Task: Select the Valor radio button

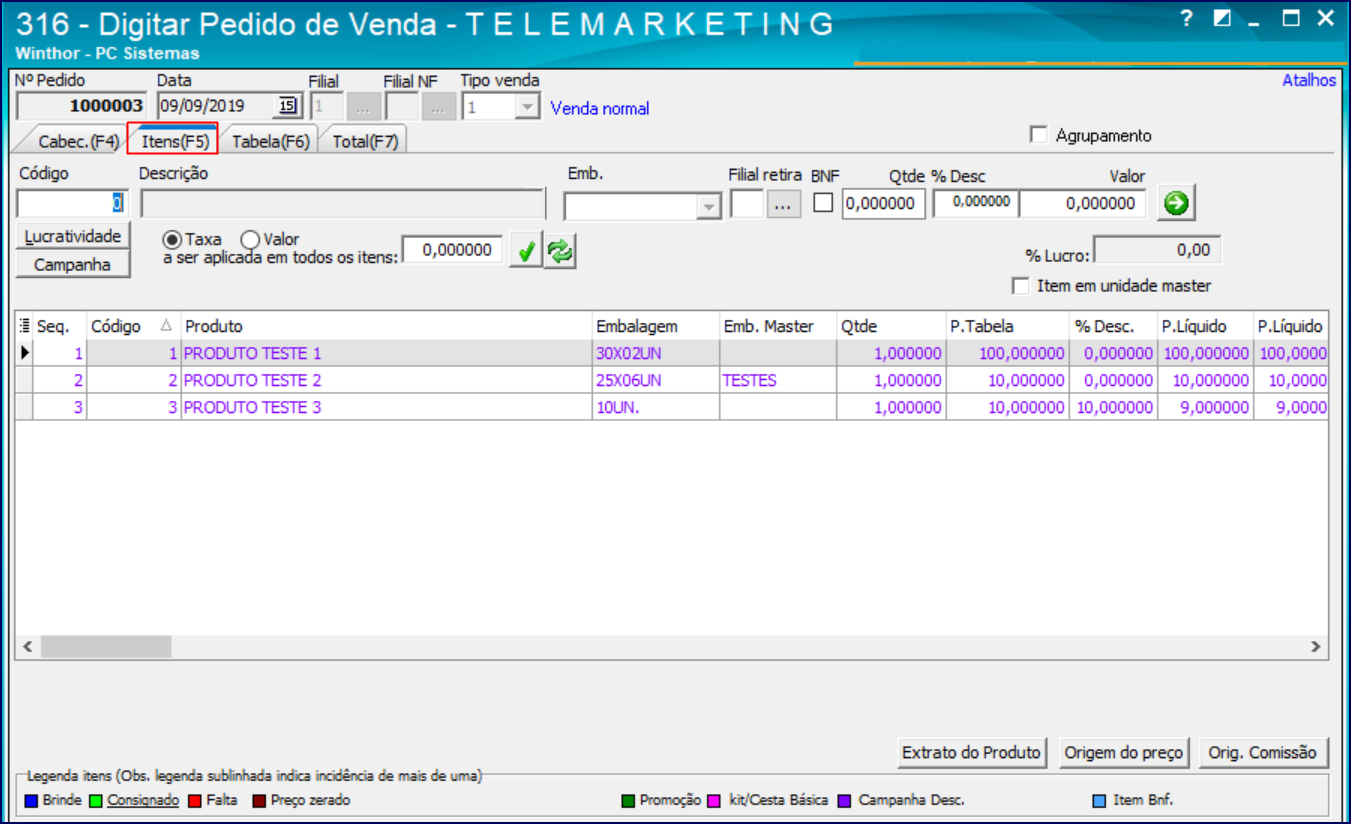Action: pyautogui.click(x=250, y=240)
